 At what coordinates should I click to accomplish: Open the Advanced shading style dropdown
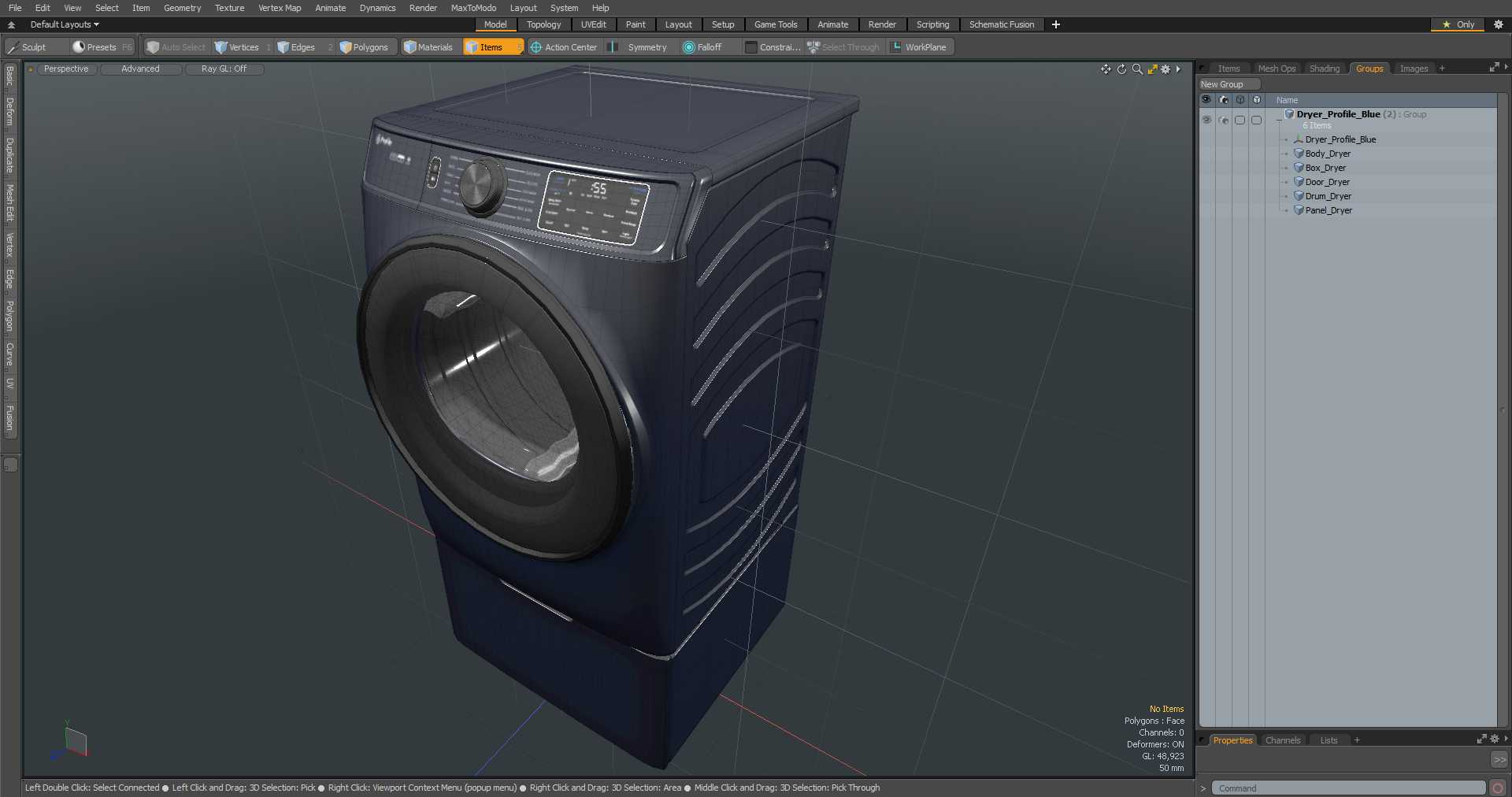click(x=140, y=69)
